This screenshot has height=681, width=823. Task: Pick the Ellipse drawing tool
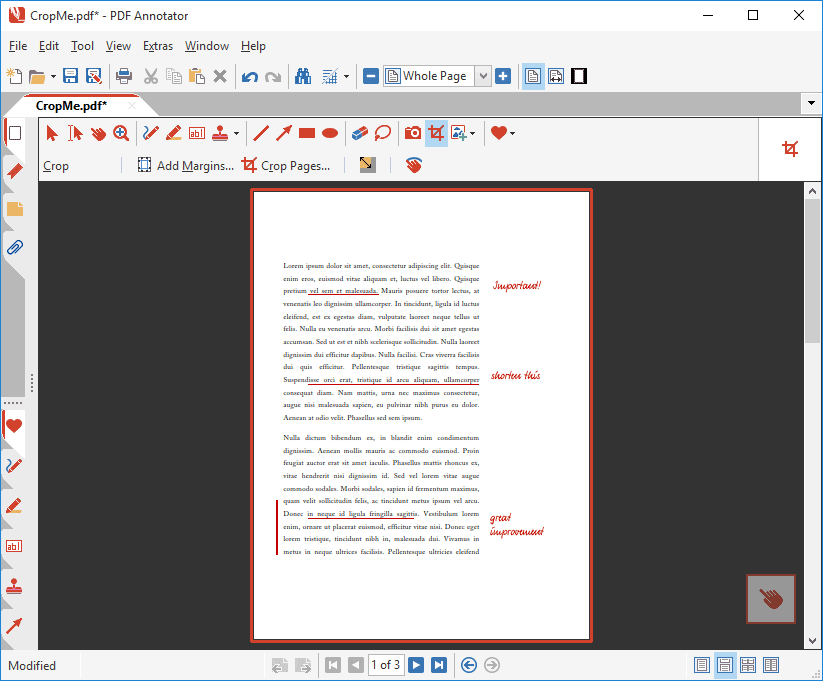(329, 132)
